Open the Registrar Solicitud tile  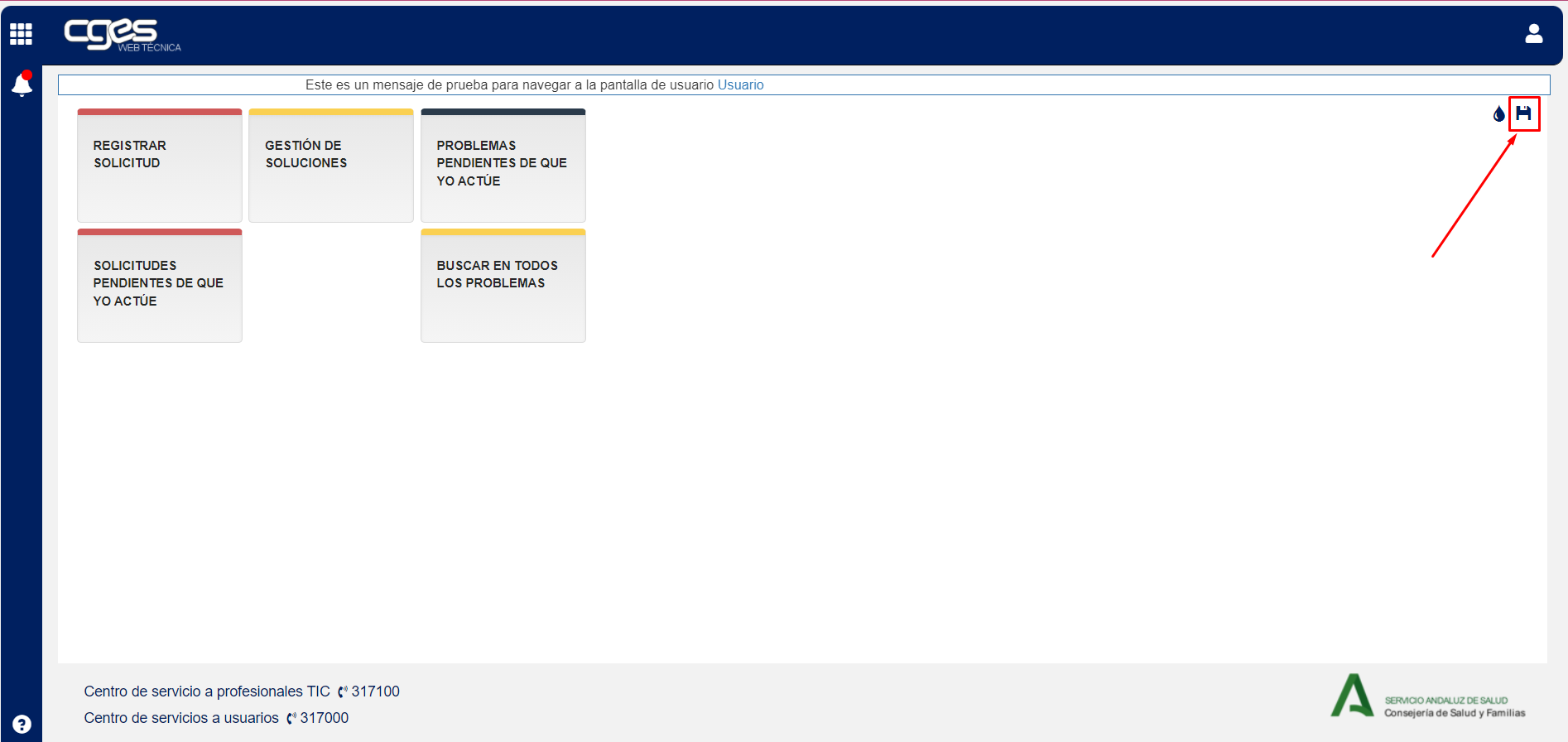point(160,166)
